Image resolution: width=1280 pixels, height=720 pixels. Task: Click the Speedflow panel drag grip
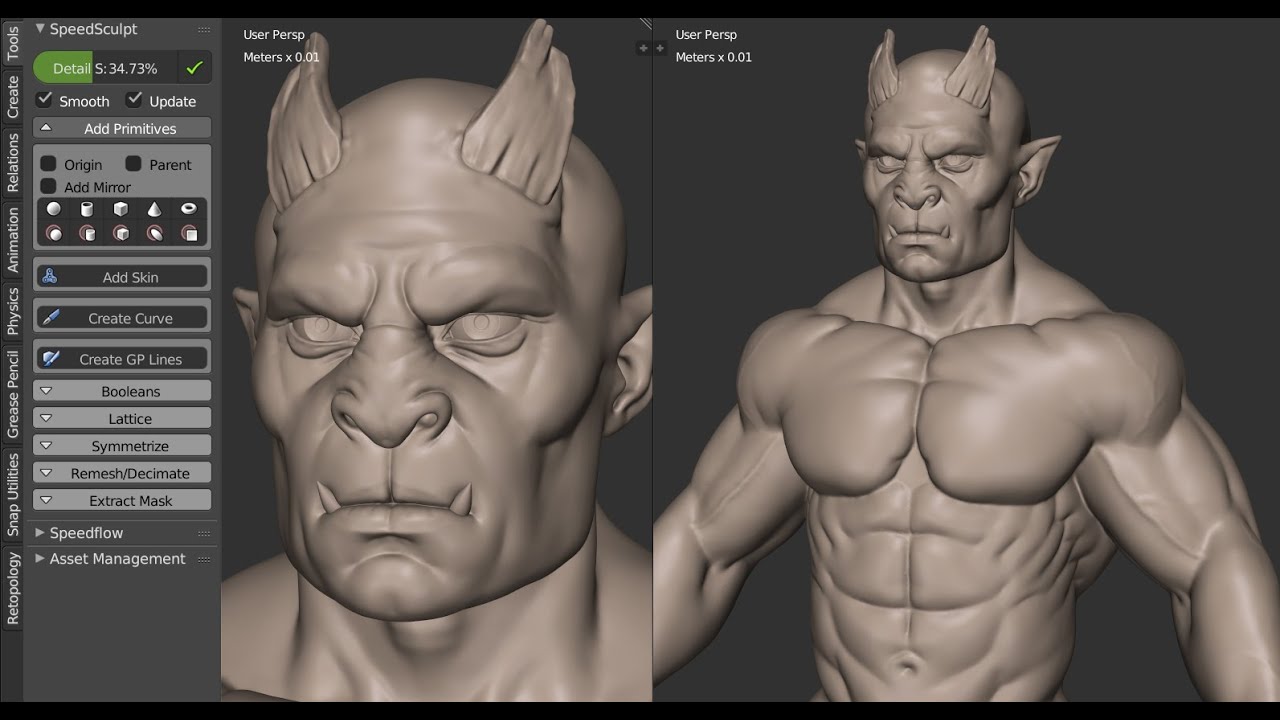tap(204, 533)
